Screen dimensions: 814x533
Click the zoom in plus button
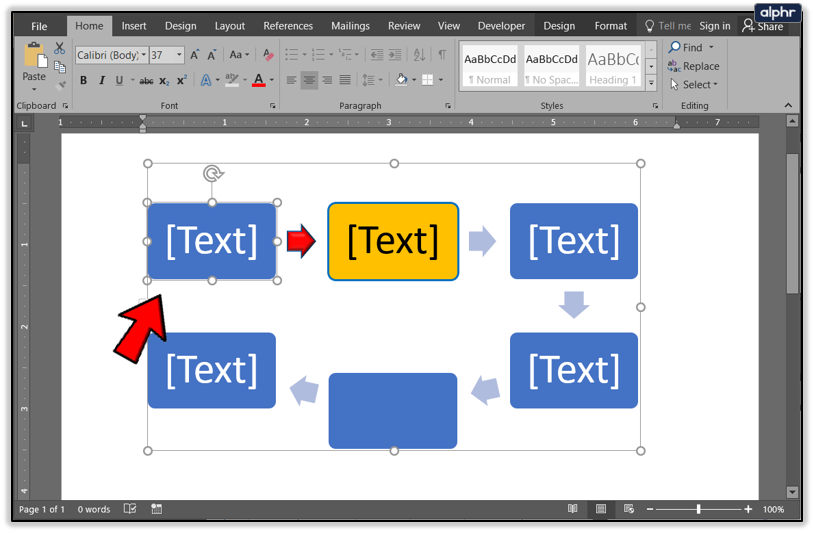tap(748, 509)
